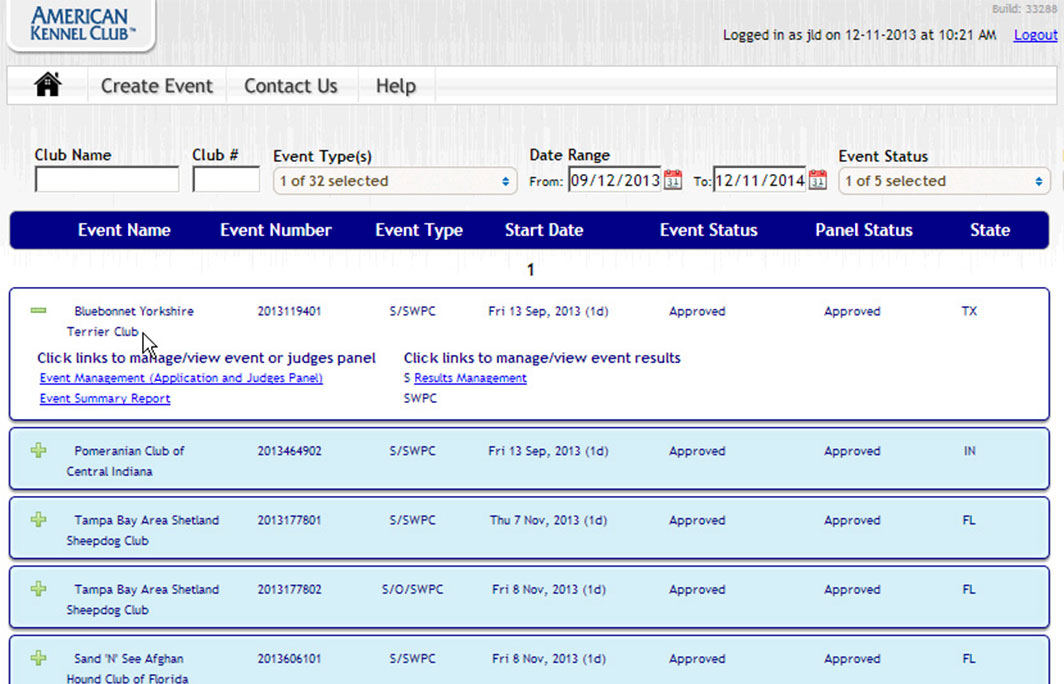Sort by Event Type column header
Viewport: 1064px width, 684px height.
click(x=419, y=230)
